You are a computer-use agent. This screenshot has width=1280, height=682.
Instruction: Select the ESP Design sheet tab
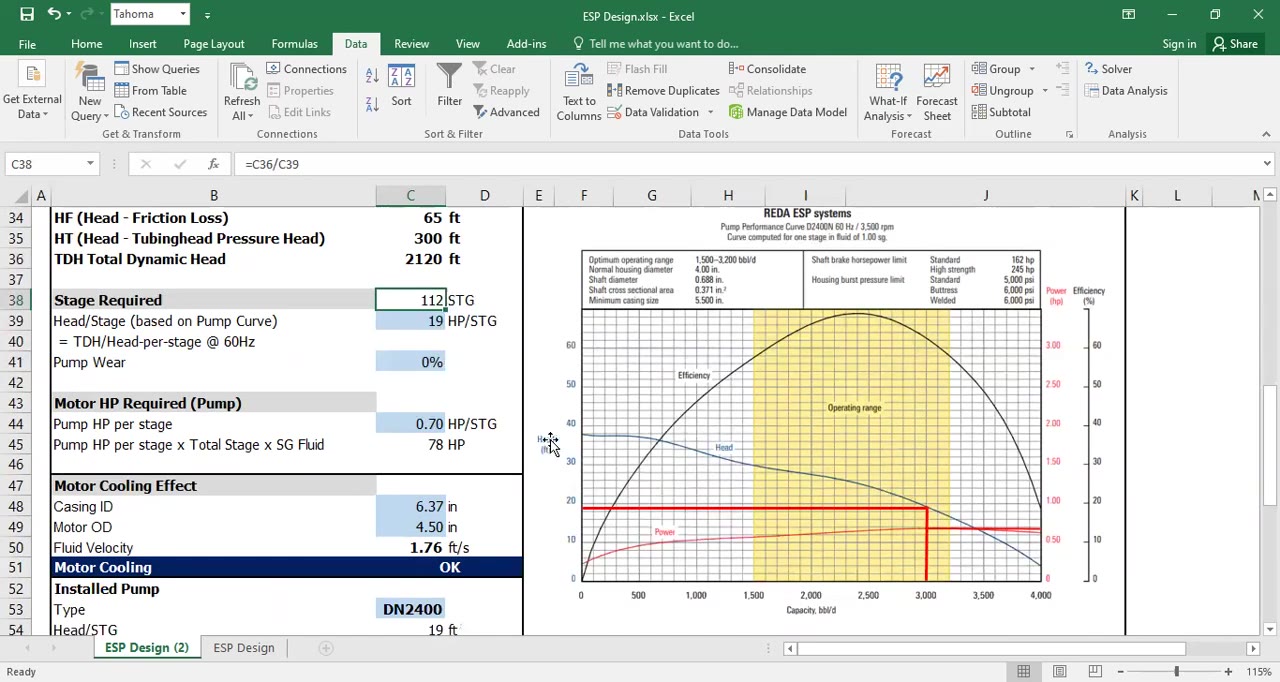[x=243, y=647]
